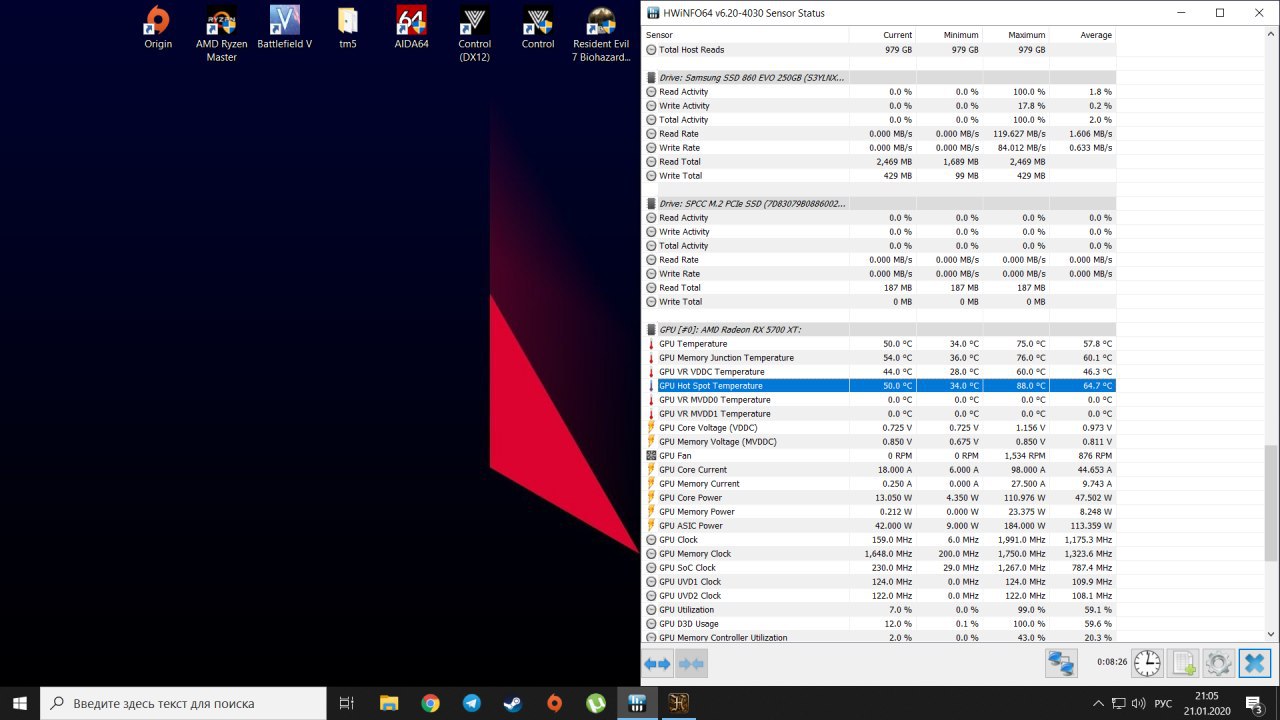Launch Google Chrome from the taskbar
This screenshot has height=720, width=1280.
(430, 703)
